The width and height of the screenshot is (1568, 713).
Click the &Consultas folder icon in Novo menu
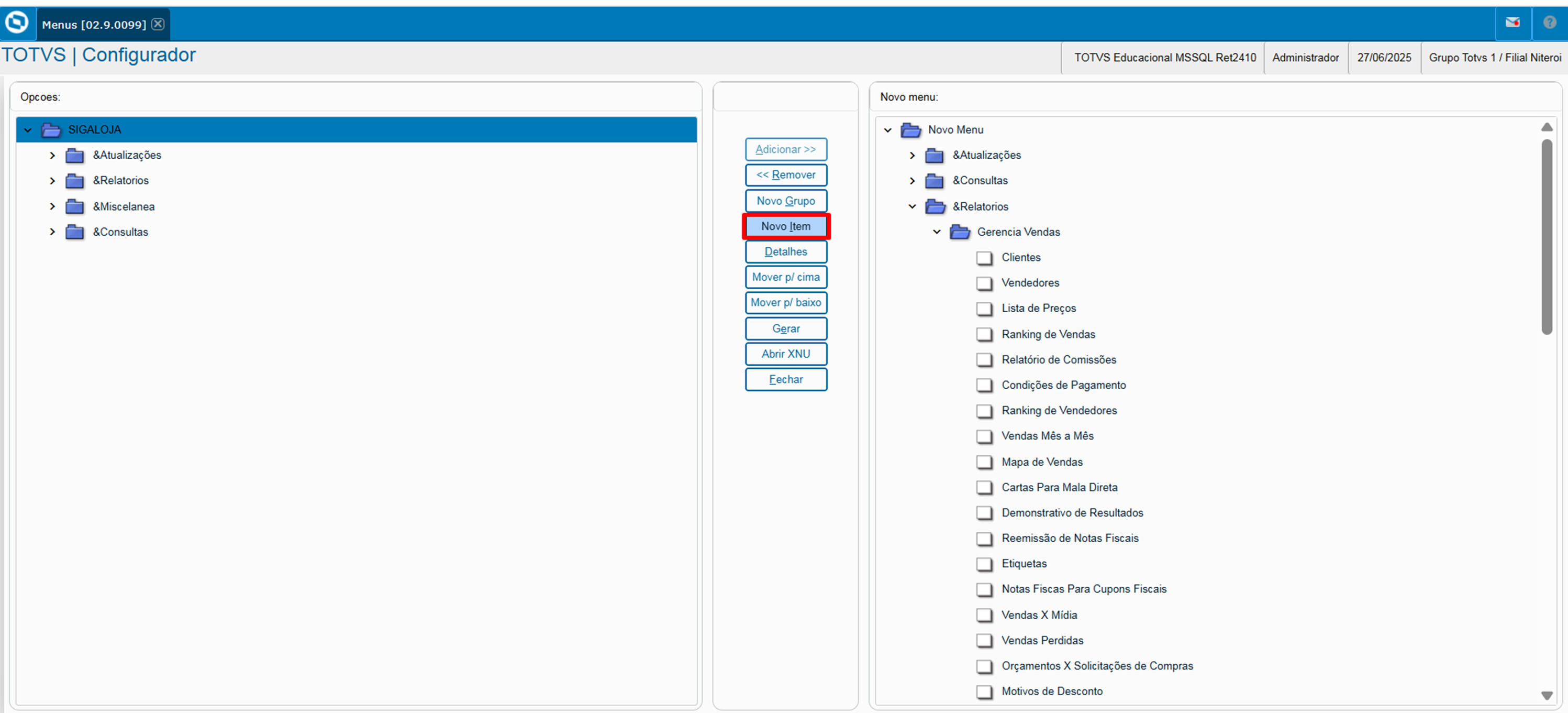[x=935, y=181]
